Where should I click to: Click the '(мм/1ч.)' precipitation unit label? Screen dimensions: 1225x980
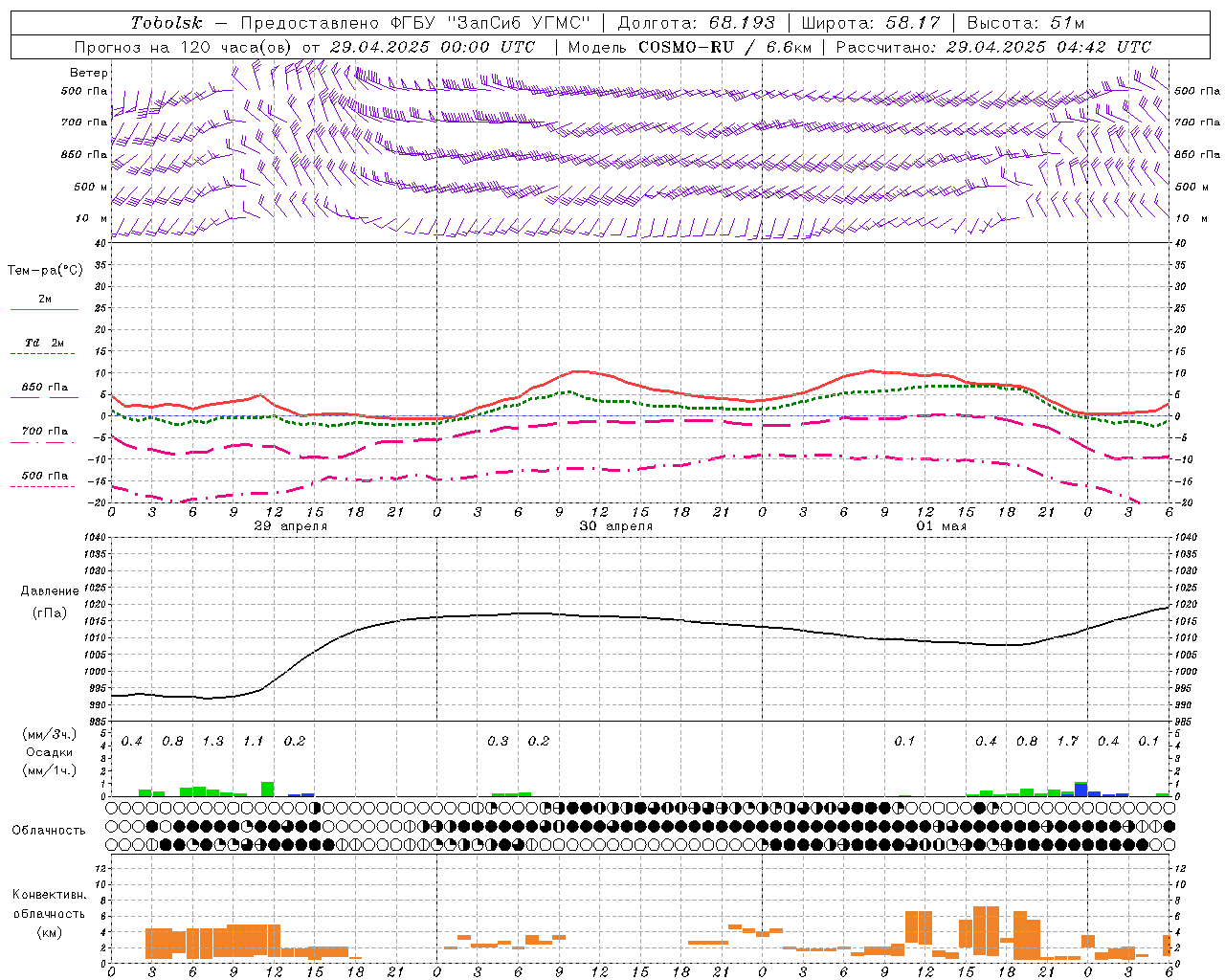click(x=49, y=771)
